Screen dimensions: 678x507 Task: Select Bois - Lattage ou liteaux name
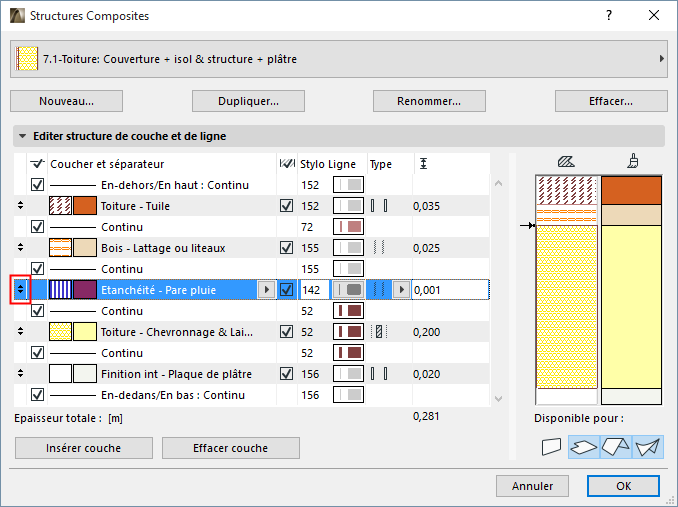tap(163, 248)
